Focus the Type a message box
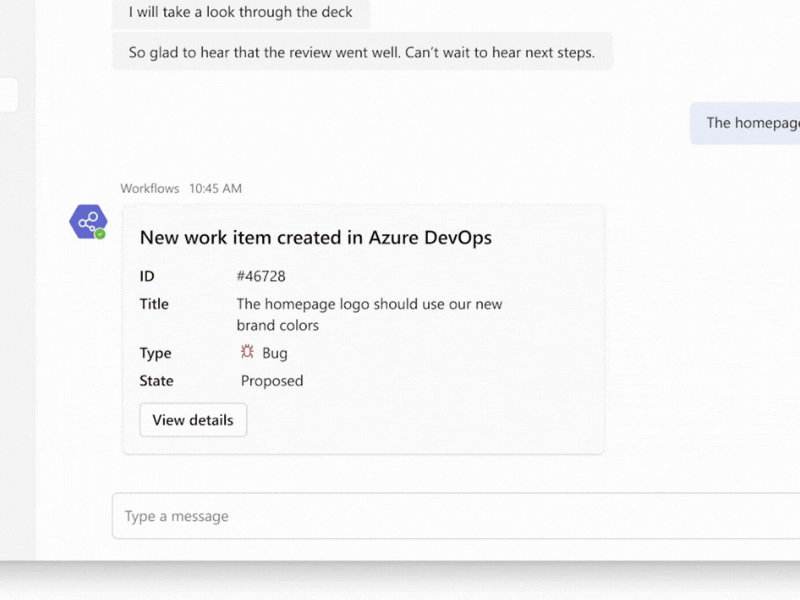 (x=450, y=516)
